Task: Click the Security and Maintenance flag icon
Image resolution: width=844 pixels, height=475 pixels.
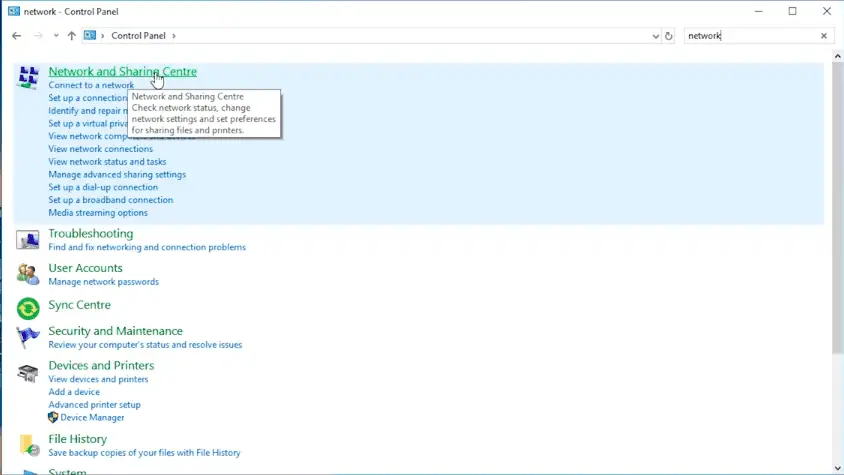Action: (27, 338)
